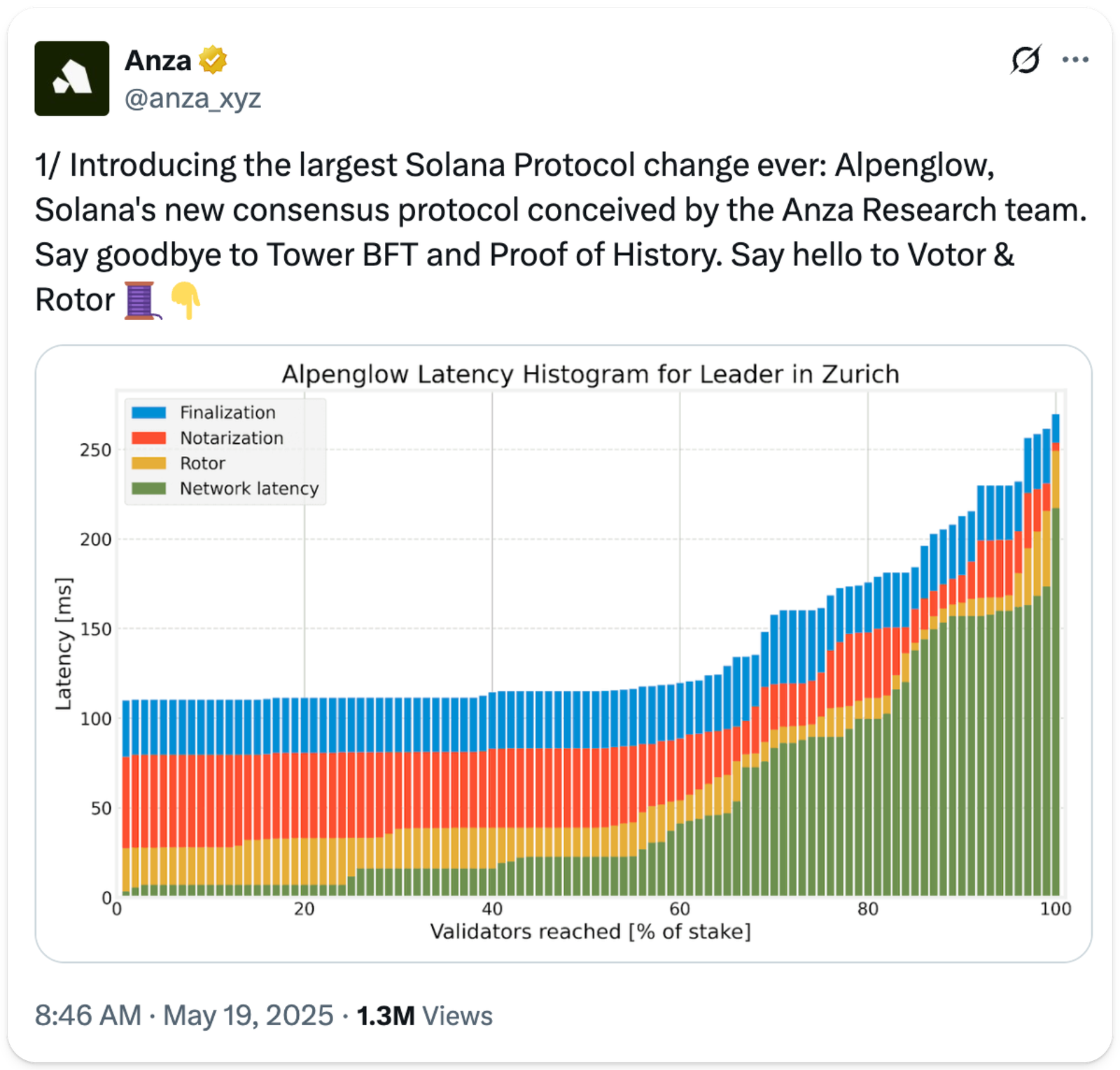Image resolution: width=1120 pixels, height=1070 pixels.
Task: Click the 1.3M Views count
Action: 424,1015
